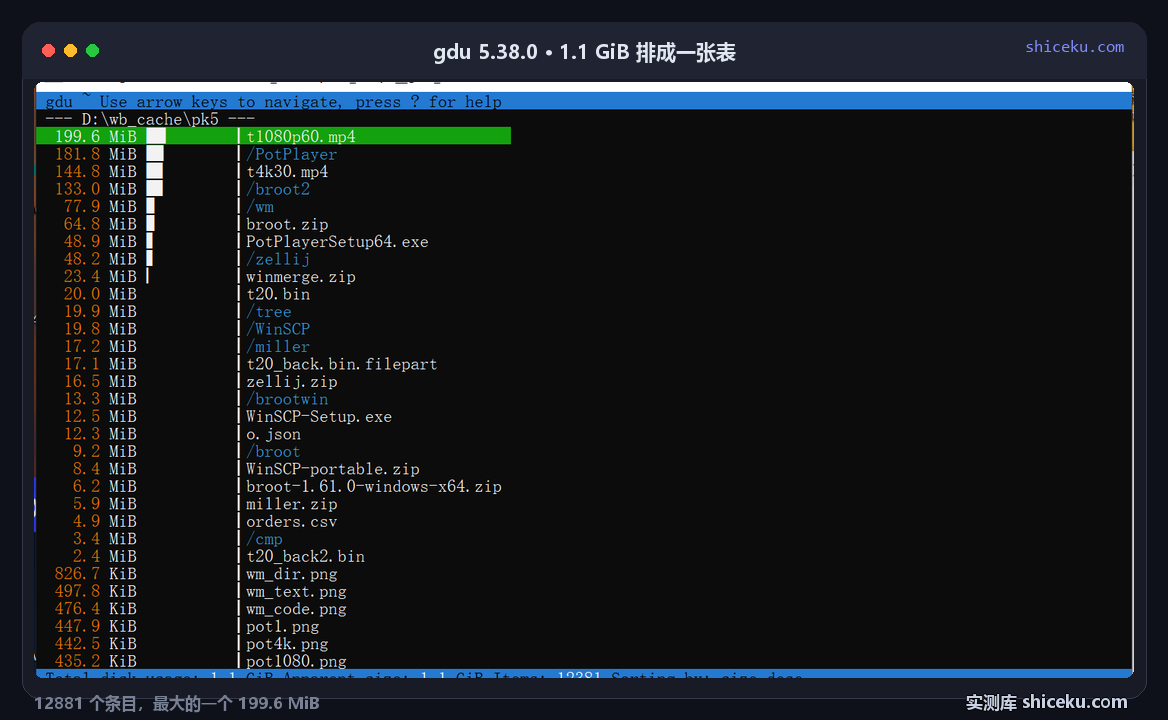Click the 199.6 MiB size value
Screen dimensions: 1168x720
[95, 136]
